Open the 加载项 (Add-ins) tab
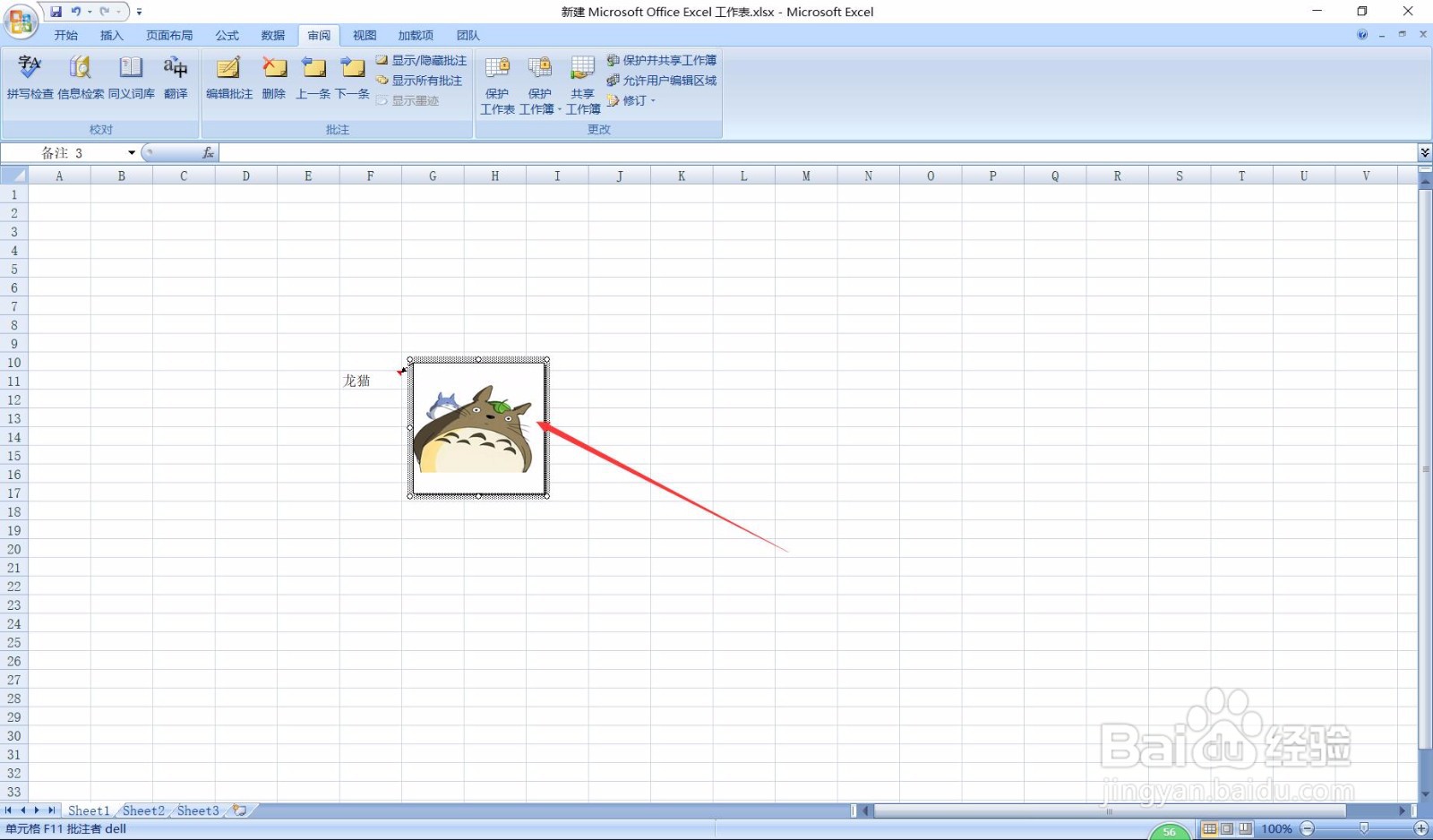The height and width of the screenshot is (840, 1433). (x=416, y=36)
